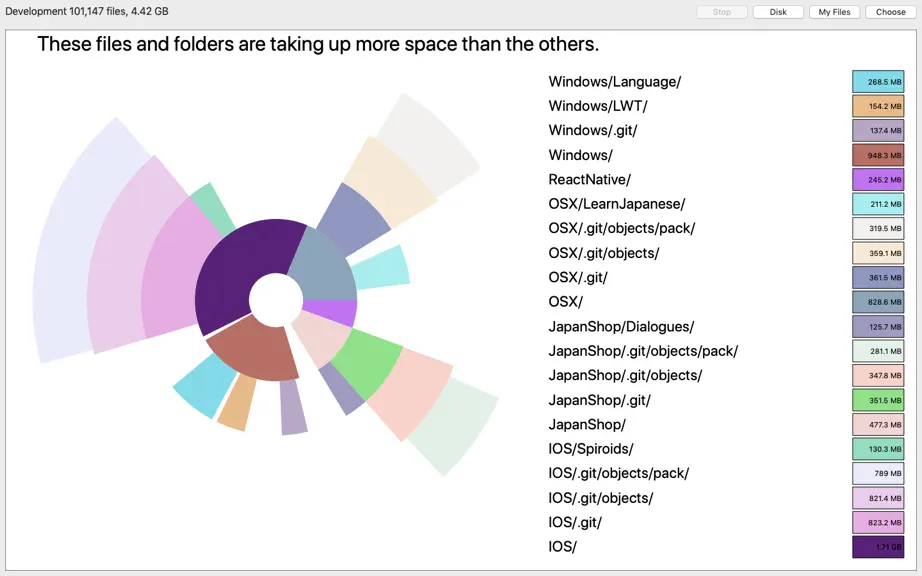Click the 245.2 MB ReactNative swatch
This screenshot has width=922, height=576.
[878, 180]
